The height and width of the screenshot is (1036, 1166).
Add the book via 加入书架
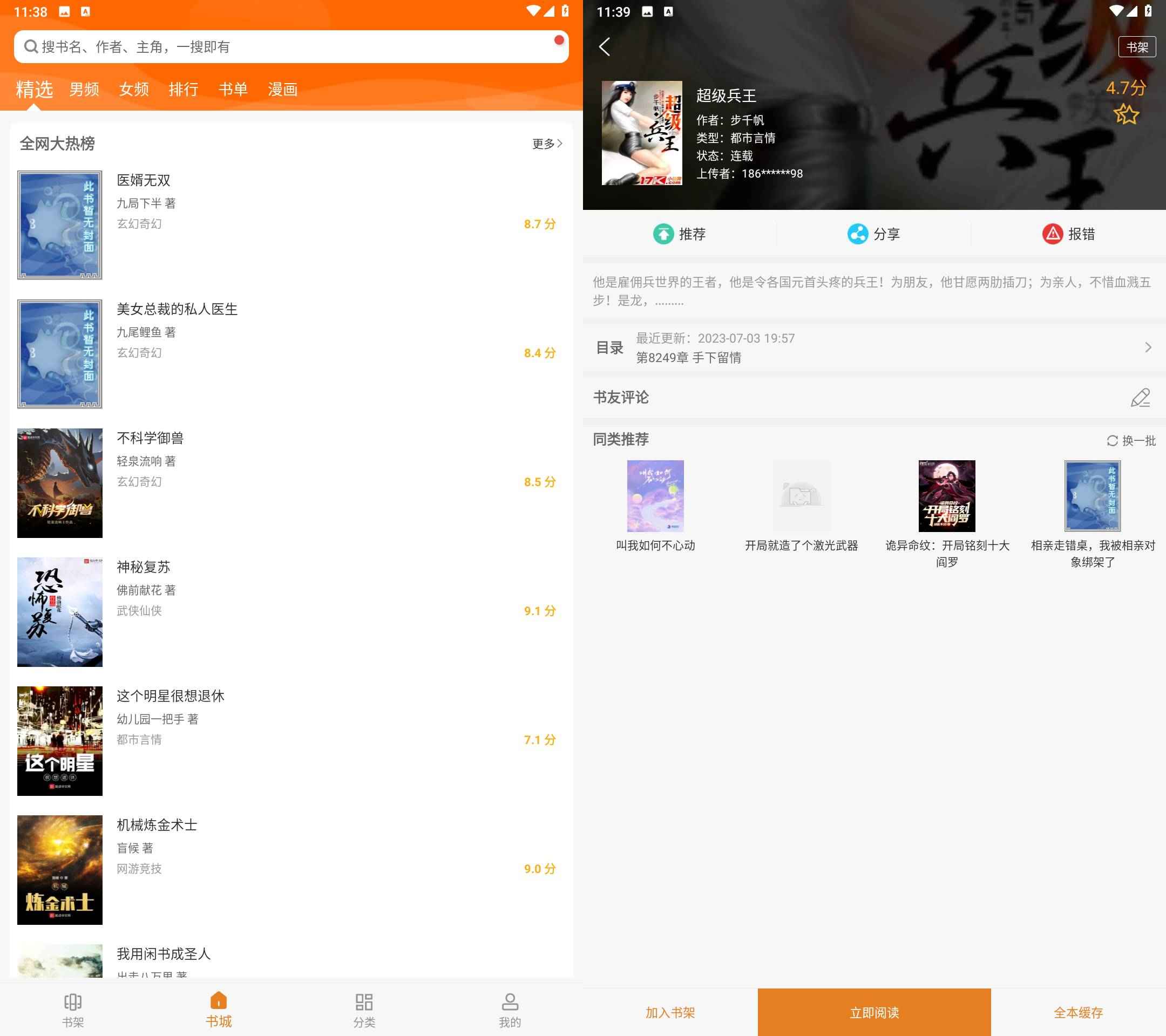(670, 1012)
